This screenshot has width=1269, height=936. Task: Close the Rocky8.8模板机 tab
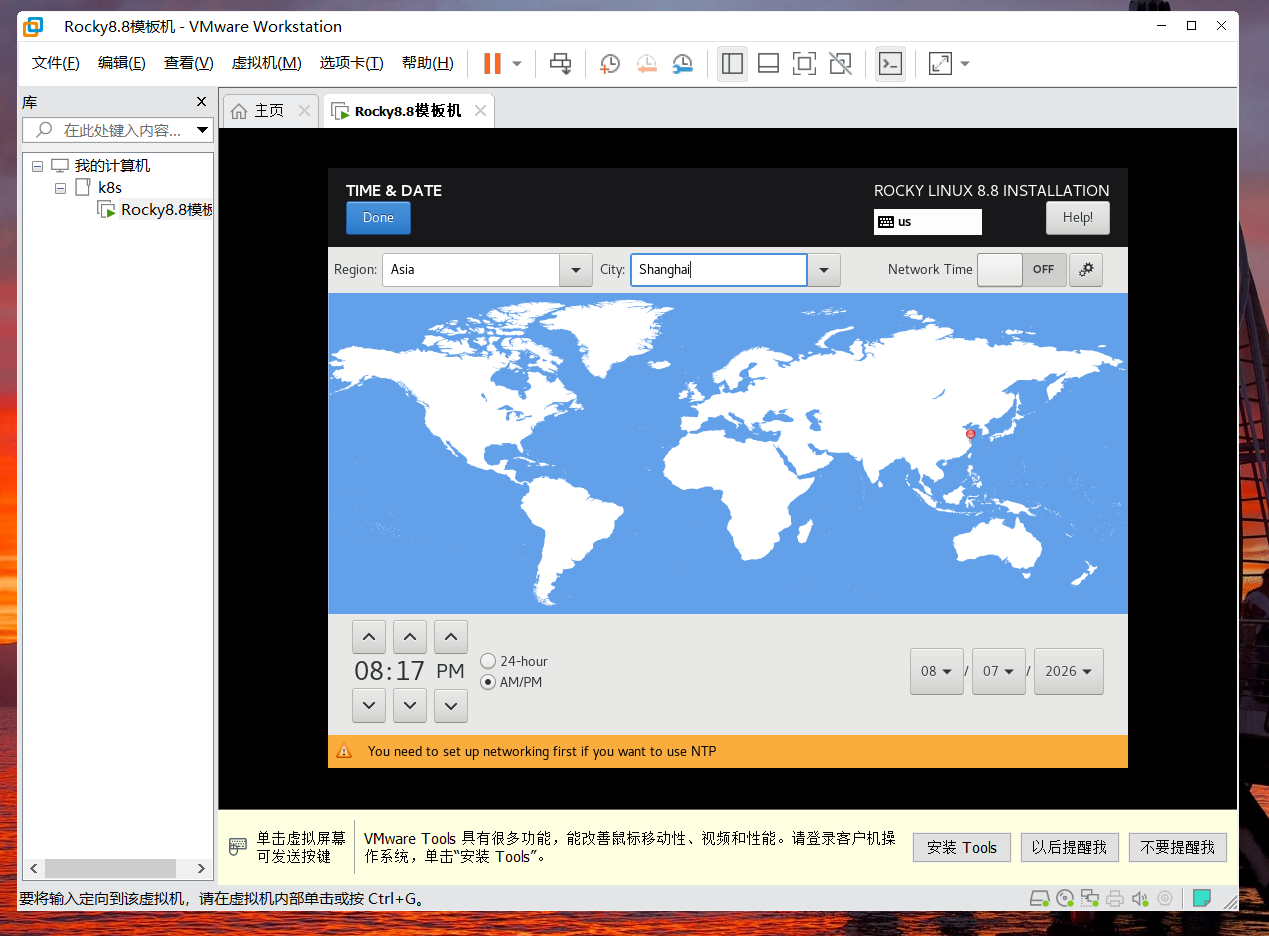tap(480, 111)
